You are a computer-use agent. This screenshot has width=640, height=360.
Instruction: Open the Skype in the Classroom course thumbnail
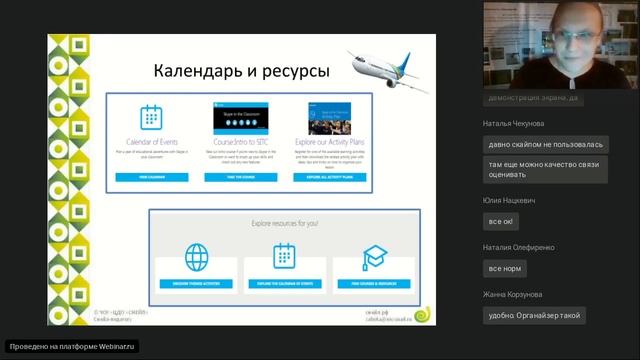click(241, 118)
